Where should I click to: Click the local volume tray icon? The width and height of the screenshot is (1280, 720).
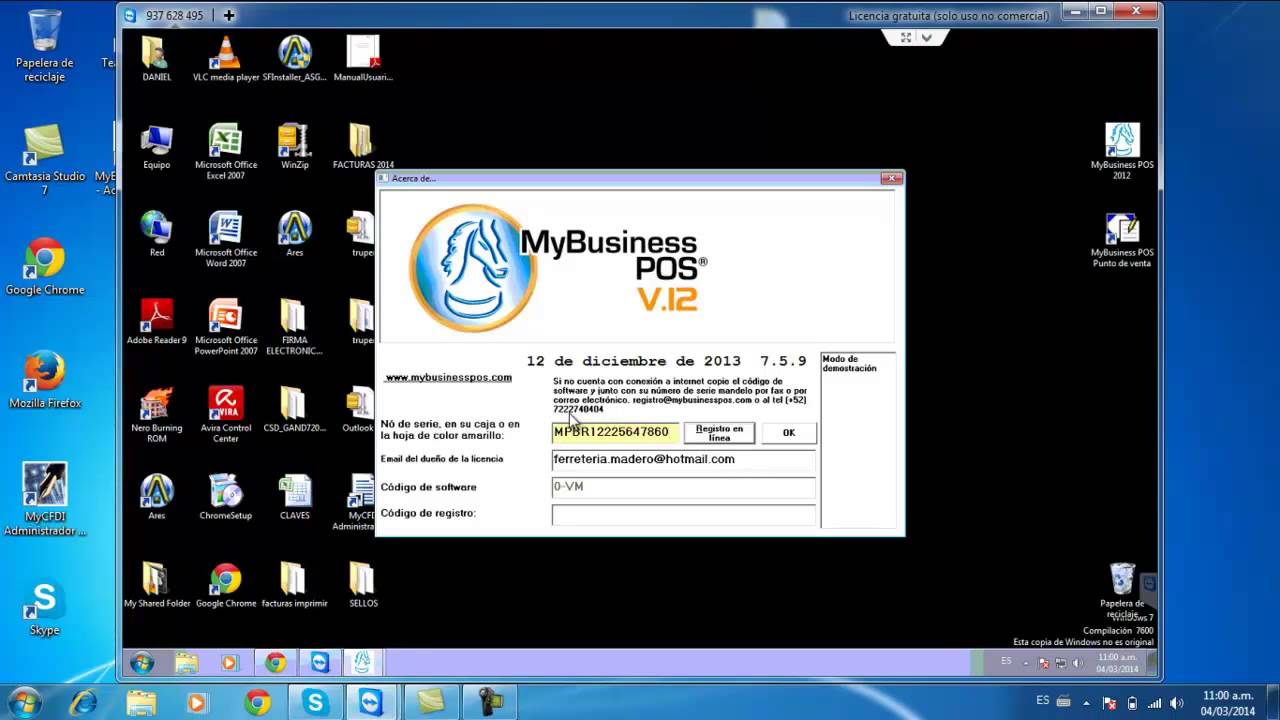(x=1175, y=703)
